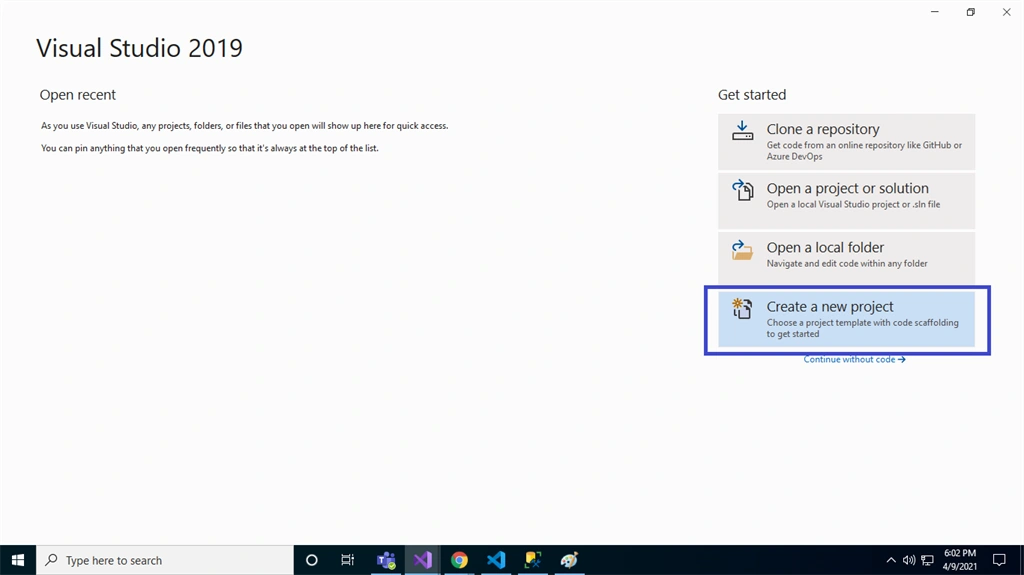Click the Get started heading
The image size is (1024, 575).
click(752, 95)
